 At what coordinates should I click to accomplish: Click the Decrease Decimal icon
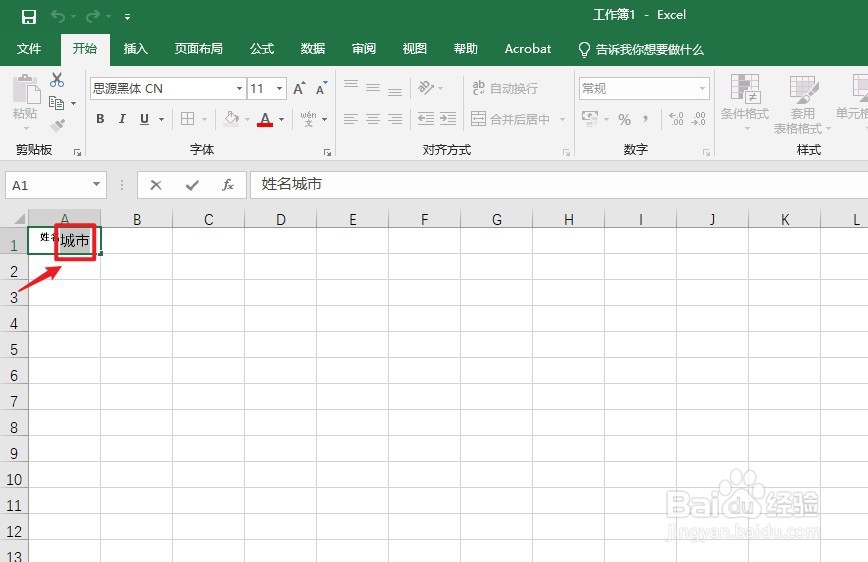click(698, 118)
